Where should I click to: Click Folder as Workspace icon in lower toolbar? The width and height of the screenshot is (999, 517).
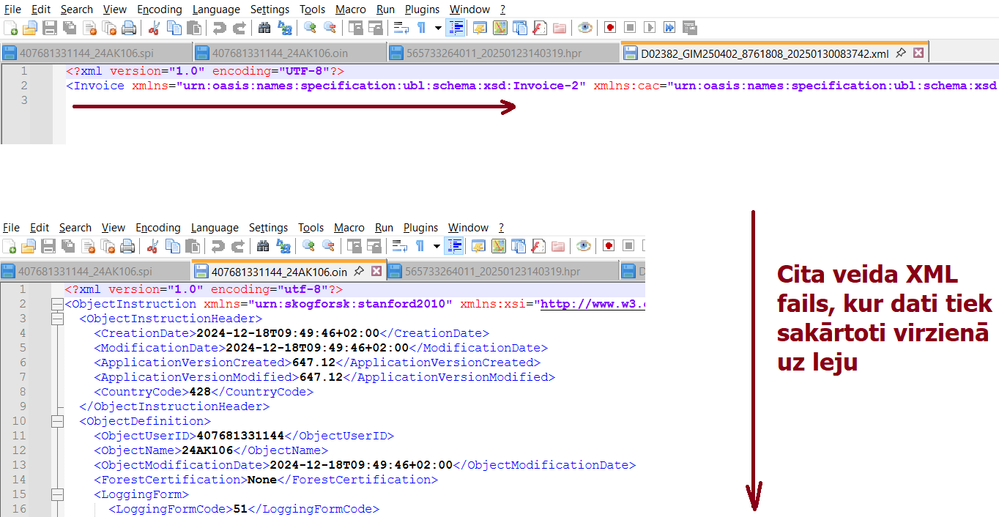click(x=559, y=245)
